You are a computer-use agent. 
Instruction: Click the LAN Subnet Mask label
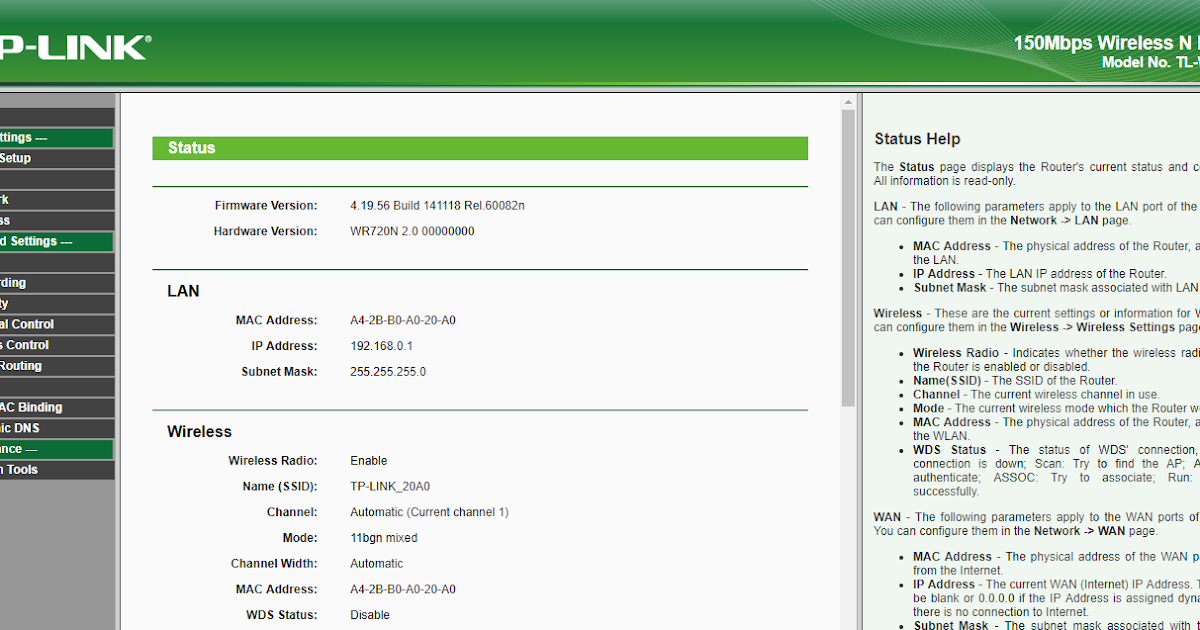pos(279,372)
